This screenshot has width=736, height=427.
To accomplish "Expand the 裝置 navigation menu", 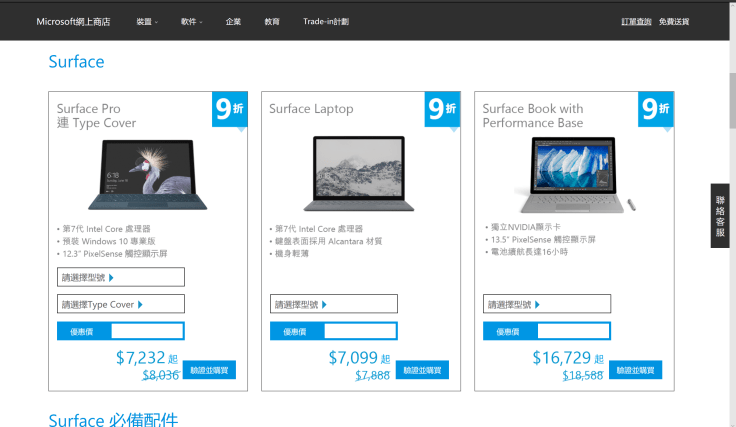I will click(147, 22).
